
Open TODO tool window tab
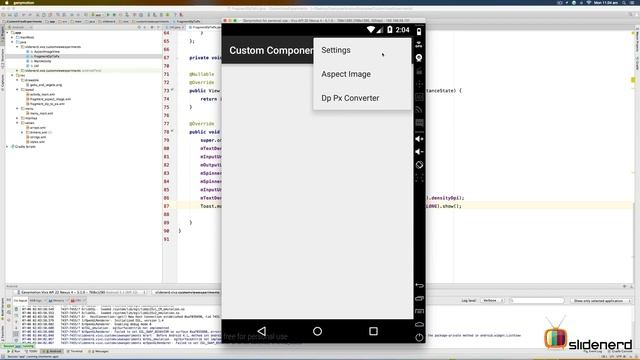point(32,351)
